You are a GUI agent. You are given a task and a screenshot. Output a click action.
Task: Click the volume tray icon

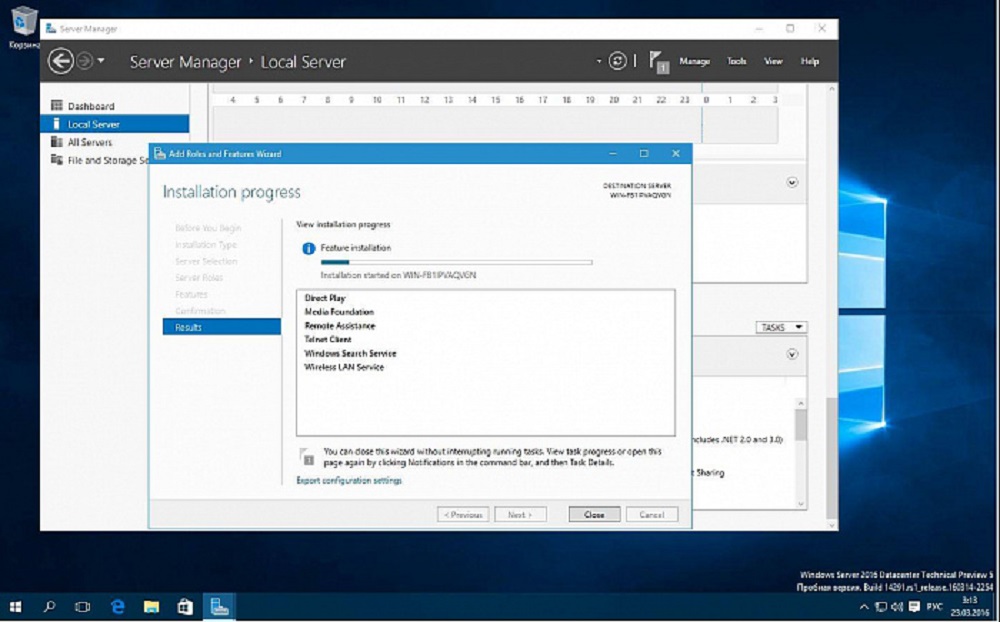pos(897,607)
